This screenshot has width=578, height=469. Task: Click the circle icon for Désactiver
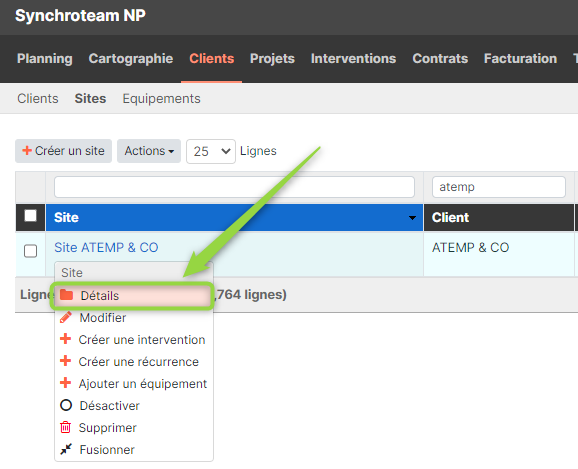pos(66,405)
